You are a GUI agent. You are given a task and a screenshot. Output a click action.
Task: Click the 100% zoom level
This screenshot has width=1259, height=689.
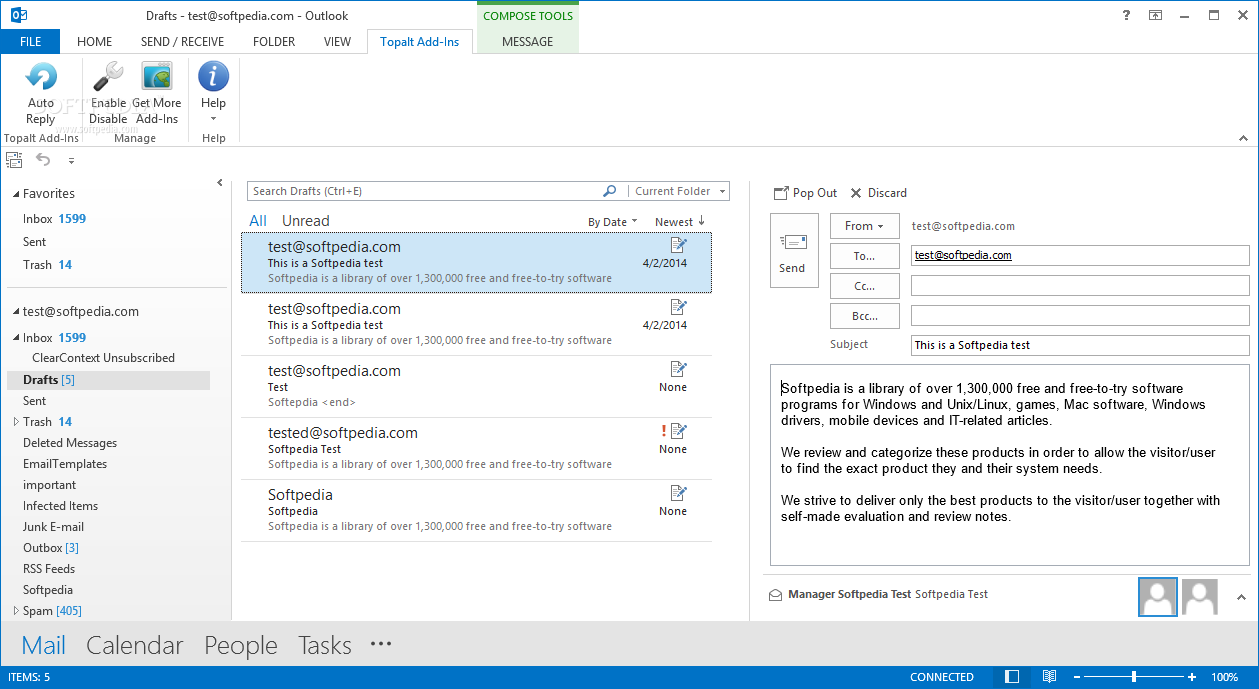1225,677
